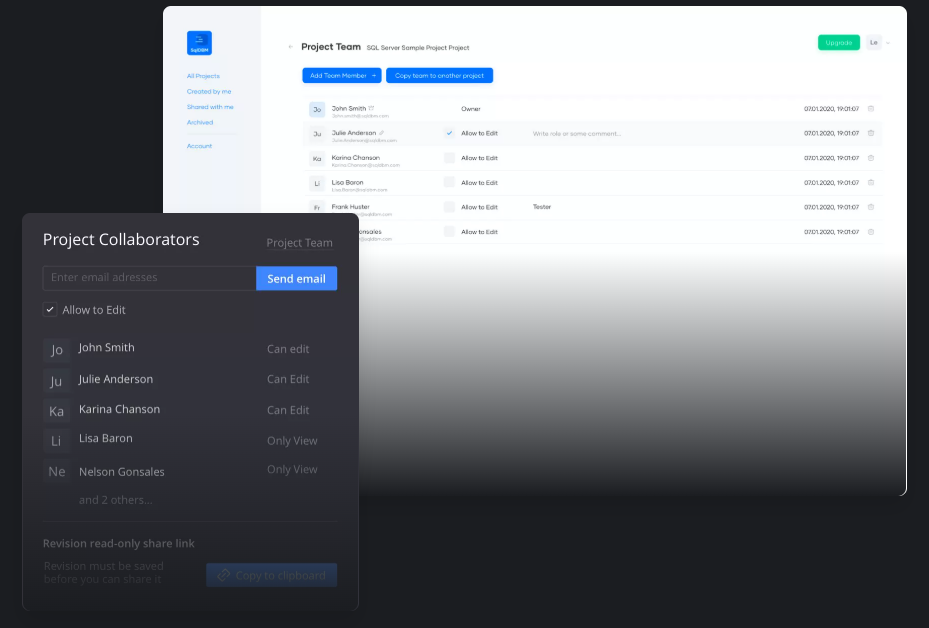Delete John Smith using the trash icon
Screen dimensions: 929x628
click(x=870, y=108)
